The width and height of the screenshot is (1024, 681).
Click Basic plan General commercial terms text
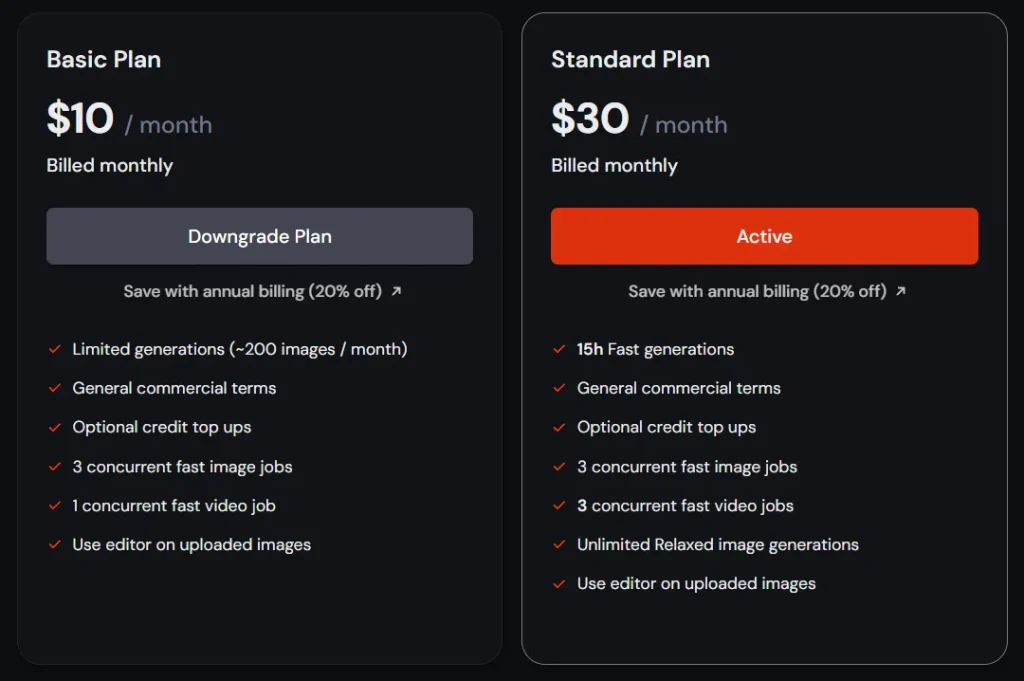[x=174, y=388]
